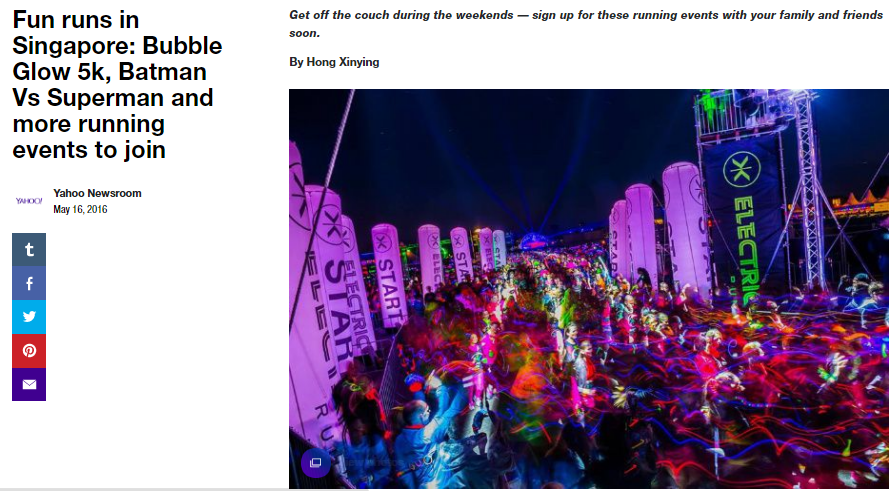Click the italic subtitle about weekends
Screen dimensions: 894x491
586,24
